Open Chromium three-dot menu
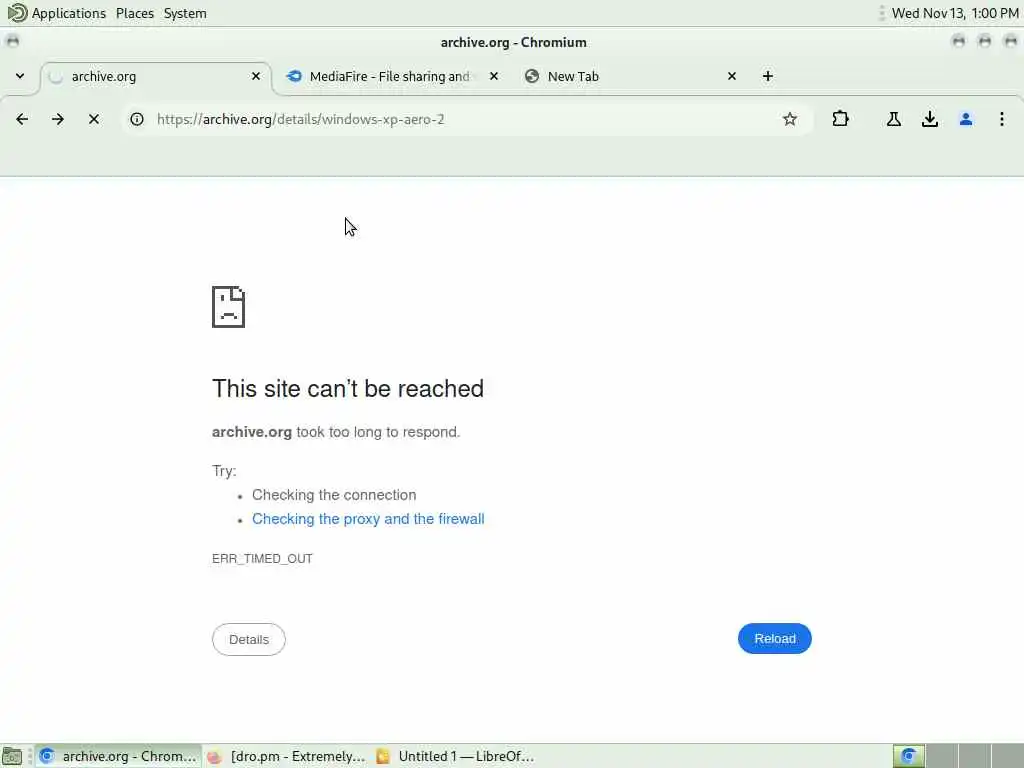 (1002, 119)
